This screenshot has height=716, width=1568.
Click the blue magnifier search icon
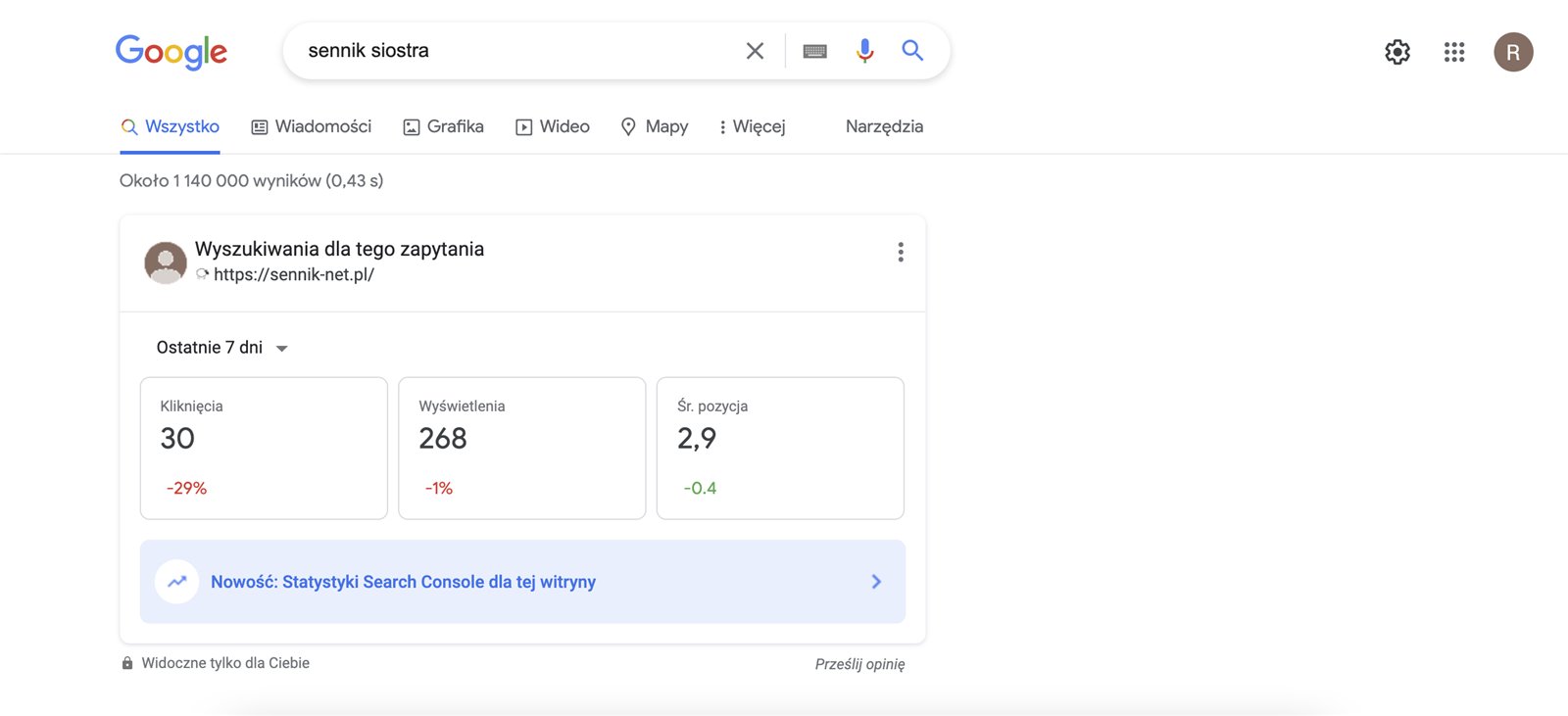[x=912, y=51]
